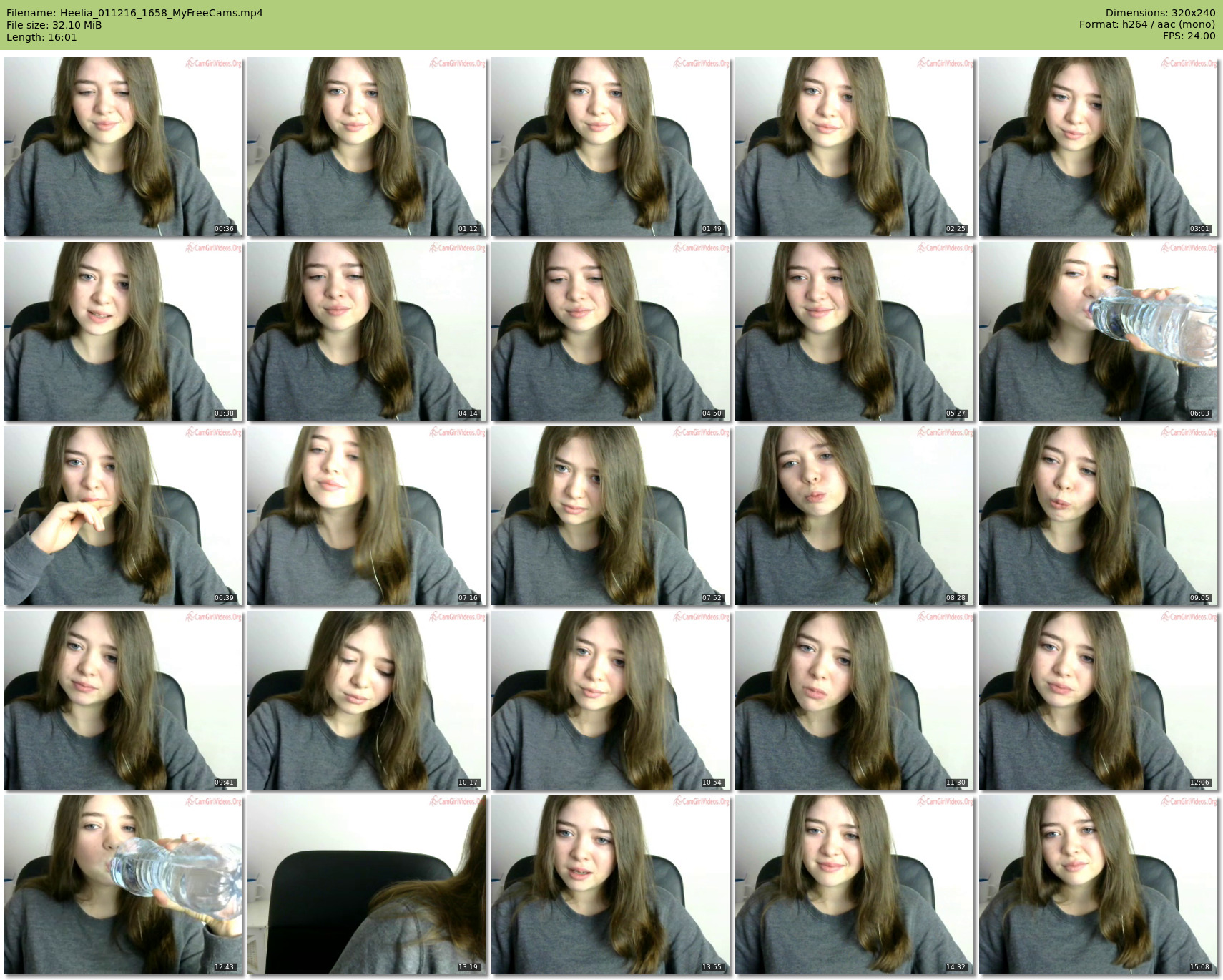
Task: Click the 03:01 frame thumbnail
Action: click(1098, 147)
